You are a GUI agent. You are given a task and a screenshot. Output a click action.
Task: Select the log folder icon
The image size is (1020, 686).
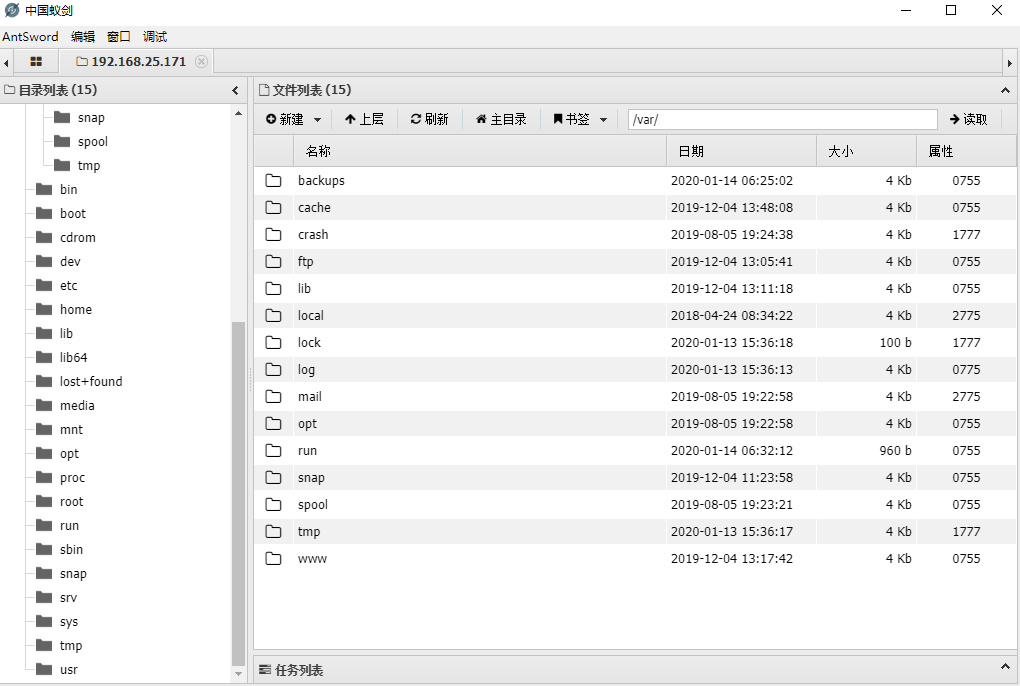pyautogui.click(x=273, y=369)
